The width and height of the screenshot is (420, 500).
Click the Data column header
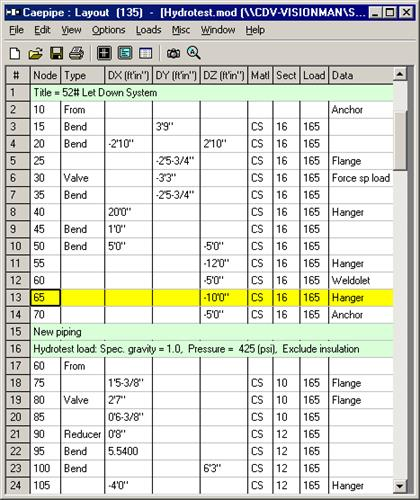tap(361, 75)
